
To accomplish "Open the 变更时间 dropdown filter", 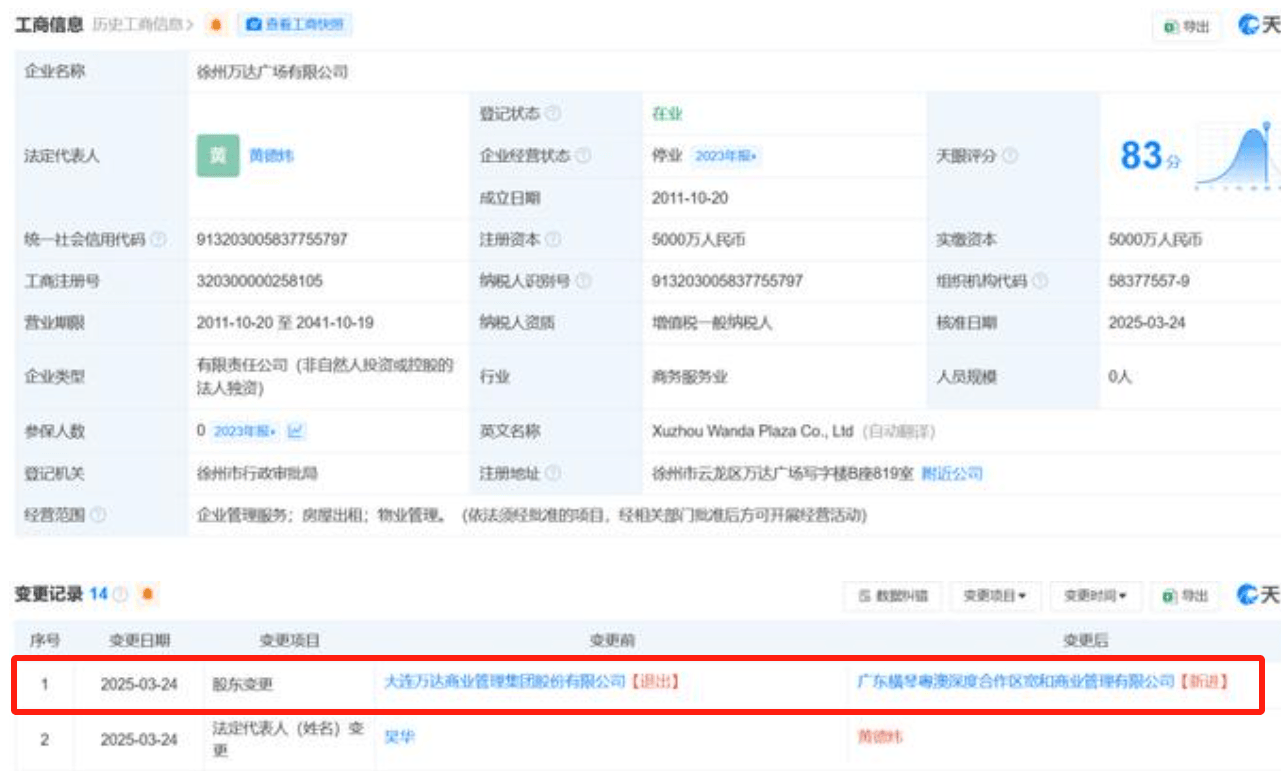I will 1095,596.
